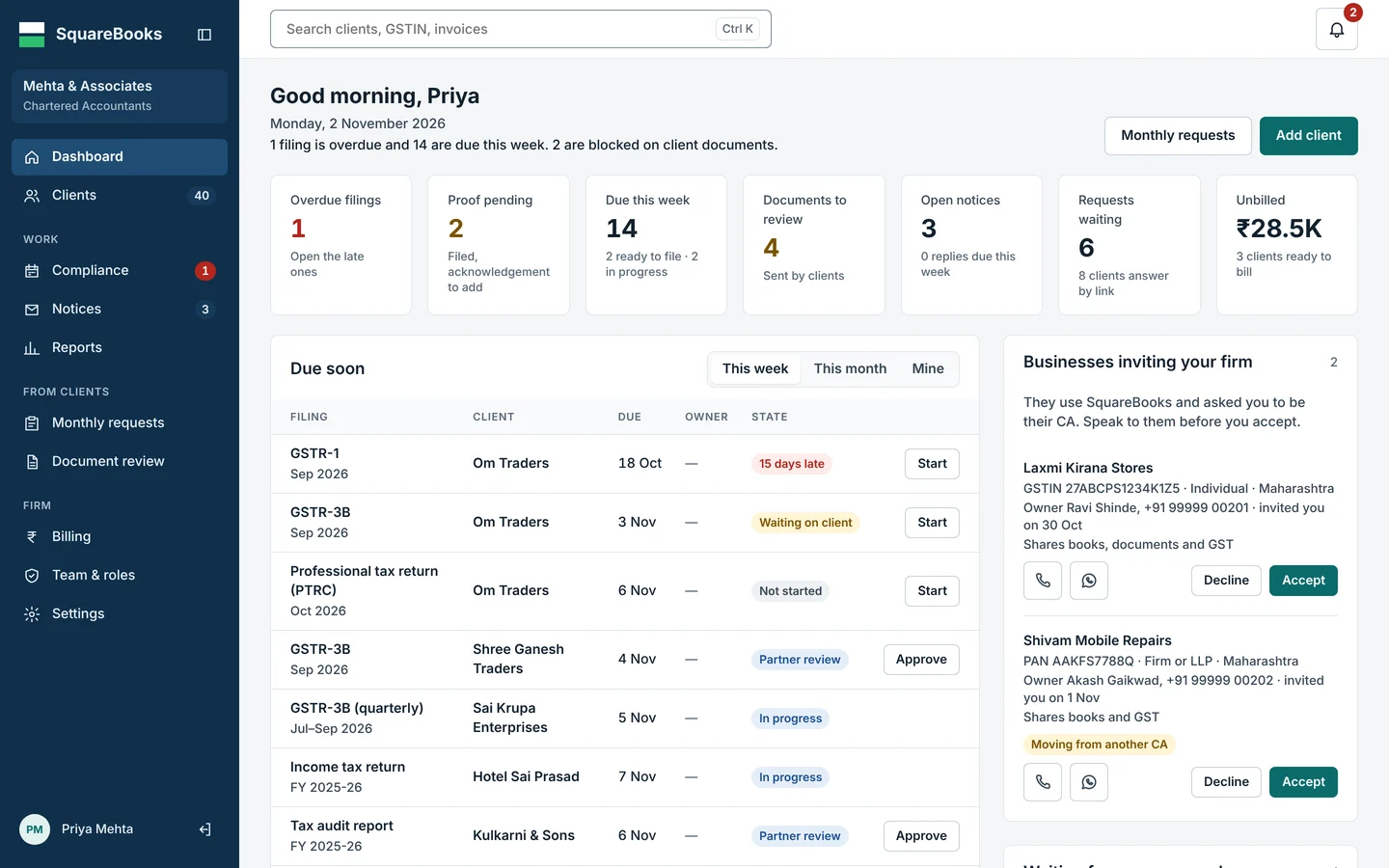Decline Shivam Mobile Repairs invitation
The image size is (1389, 868).
click(x=1226, y=782)
